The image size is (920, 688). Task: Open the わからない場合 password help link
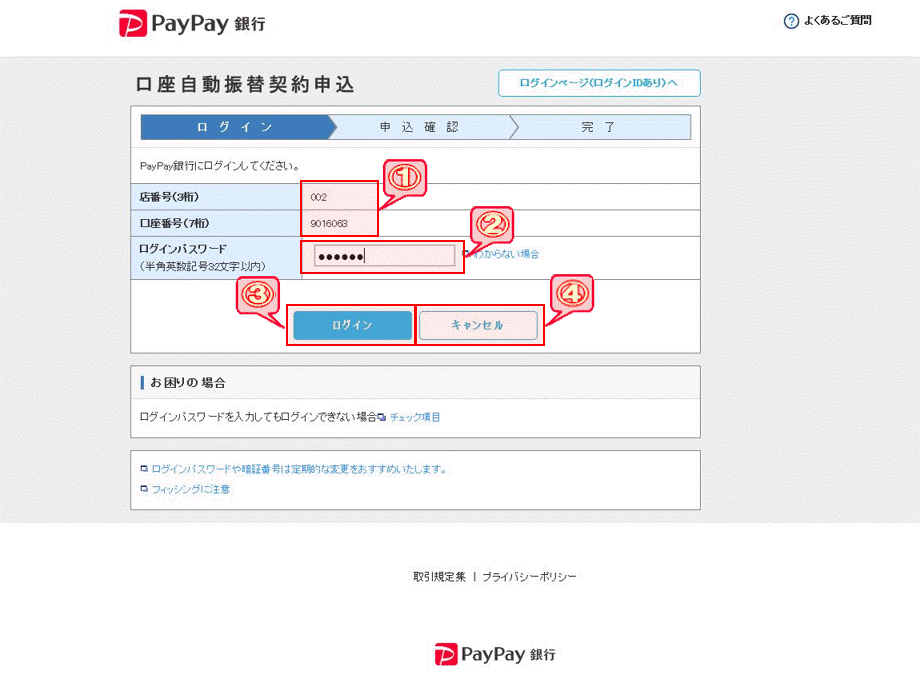[x=506, y=255]
